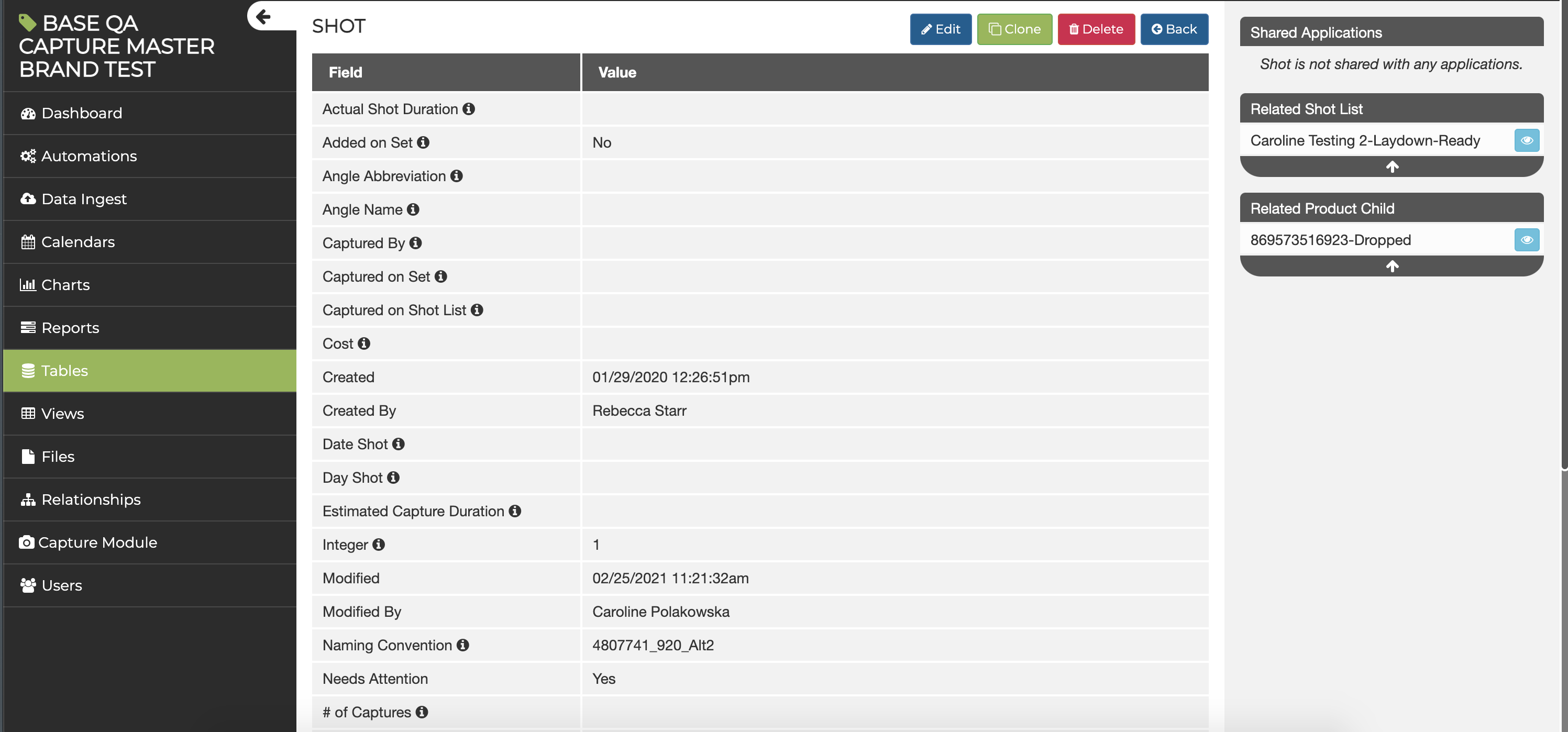
Task: Click info icon beside Naming Convention
Action: click(x=463, y=645)
